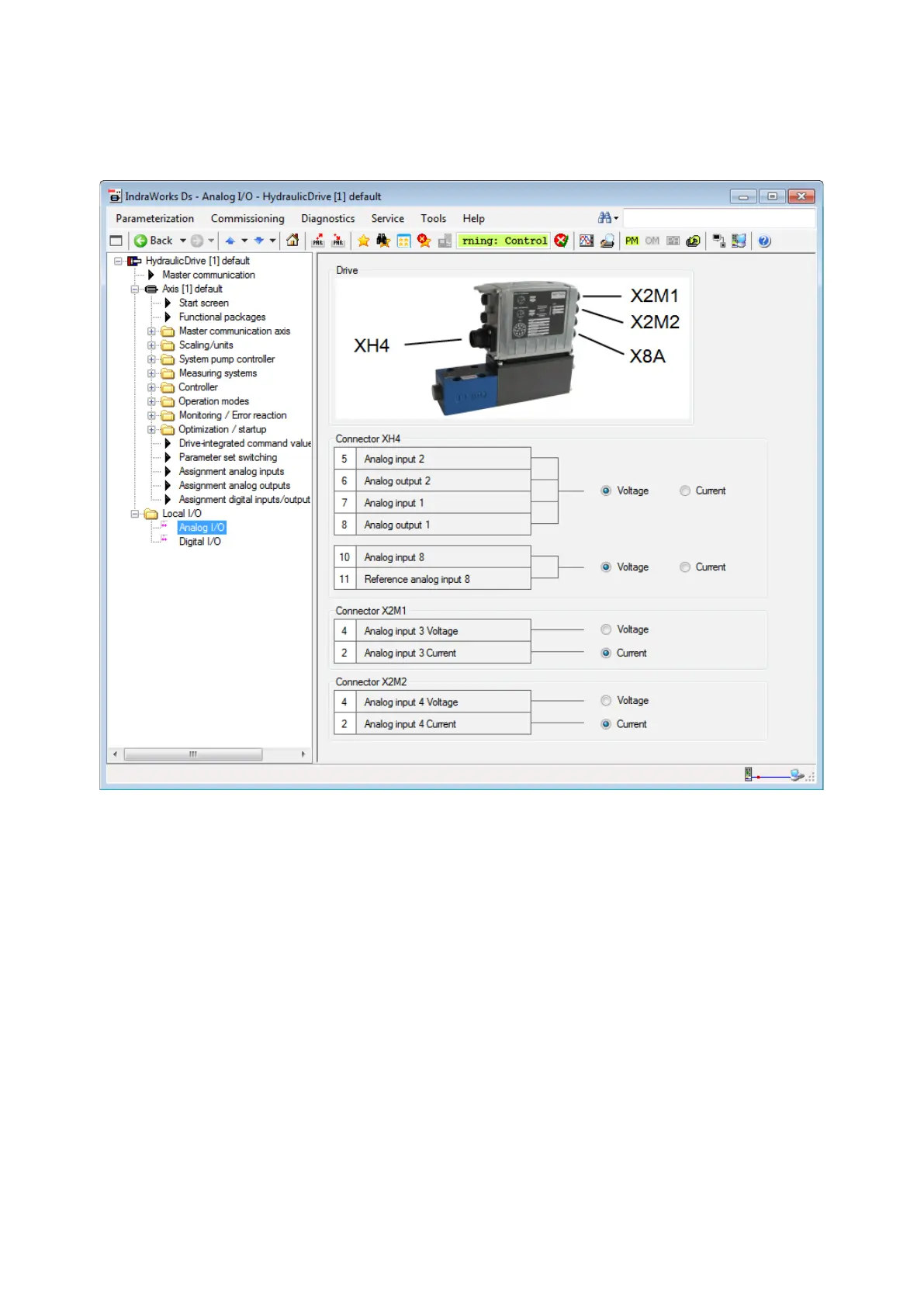Image resolution: width=924 pixels, height=1307 pixels.
Task: Select Voltage radio for connector X2M1
Action: point(606,629)
